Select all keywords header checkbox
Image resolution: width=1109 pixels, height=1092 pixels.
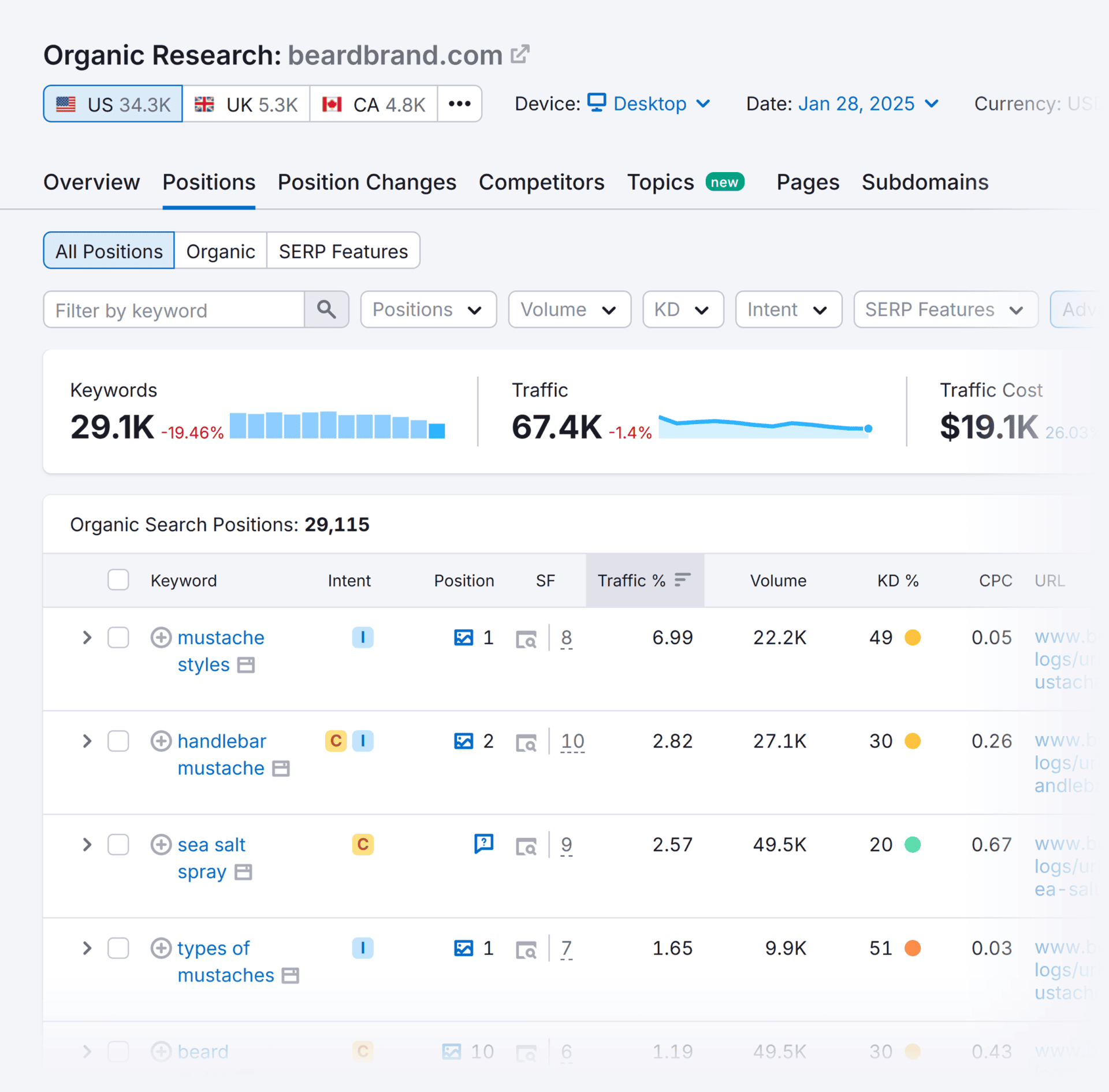[x=118, y=580]
